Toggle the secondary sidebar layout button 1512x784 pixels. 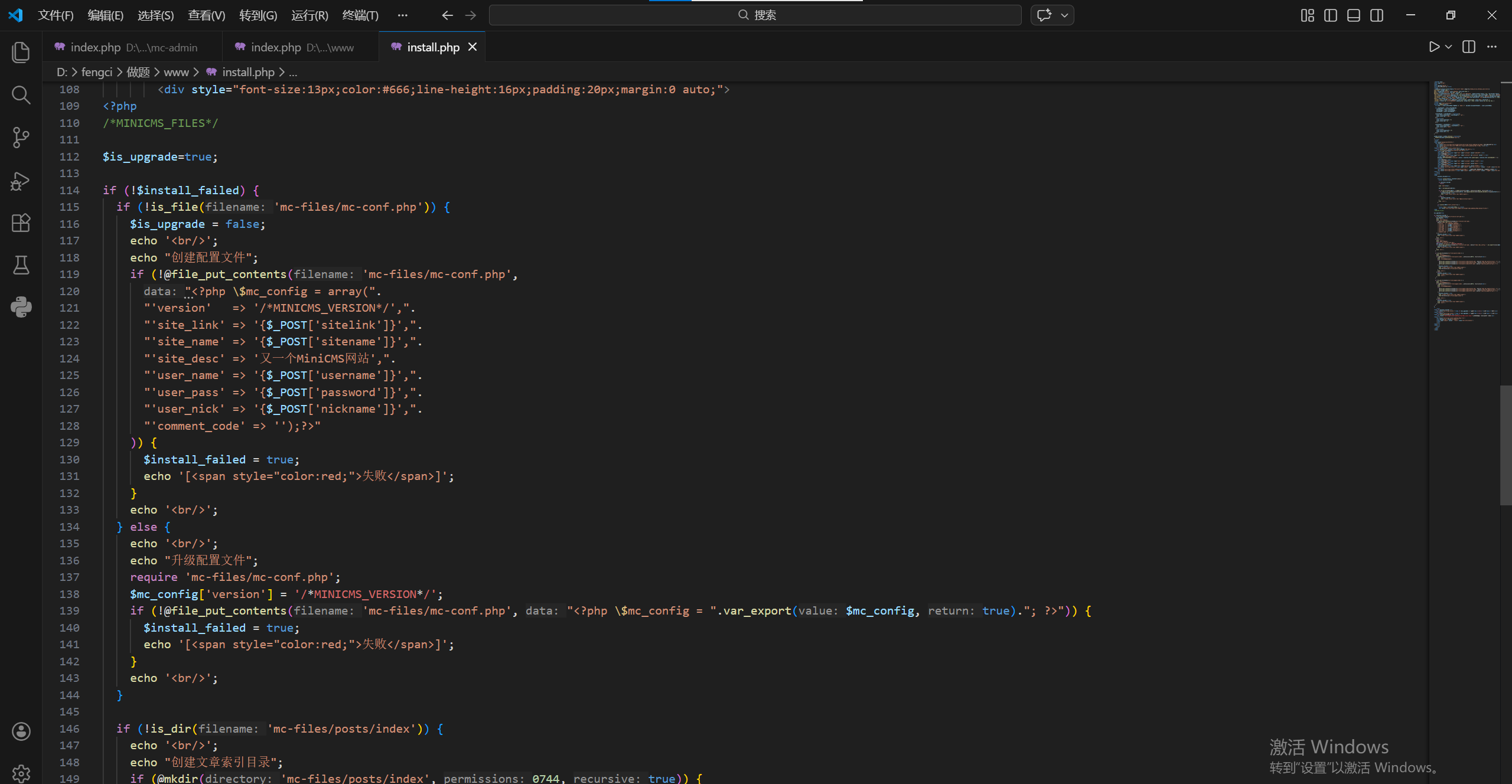[1377, 15]
